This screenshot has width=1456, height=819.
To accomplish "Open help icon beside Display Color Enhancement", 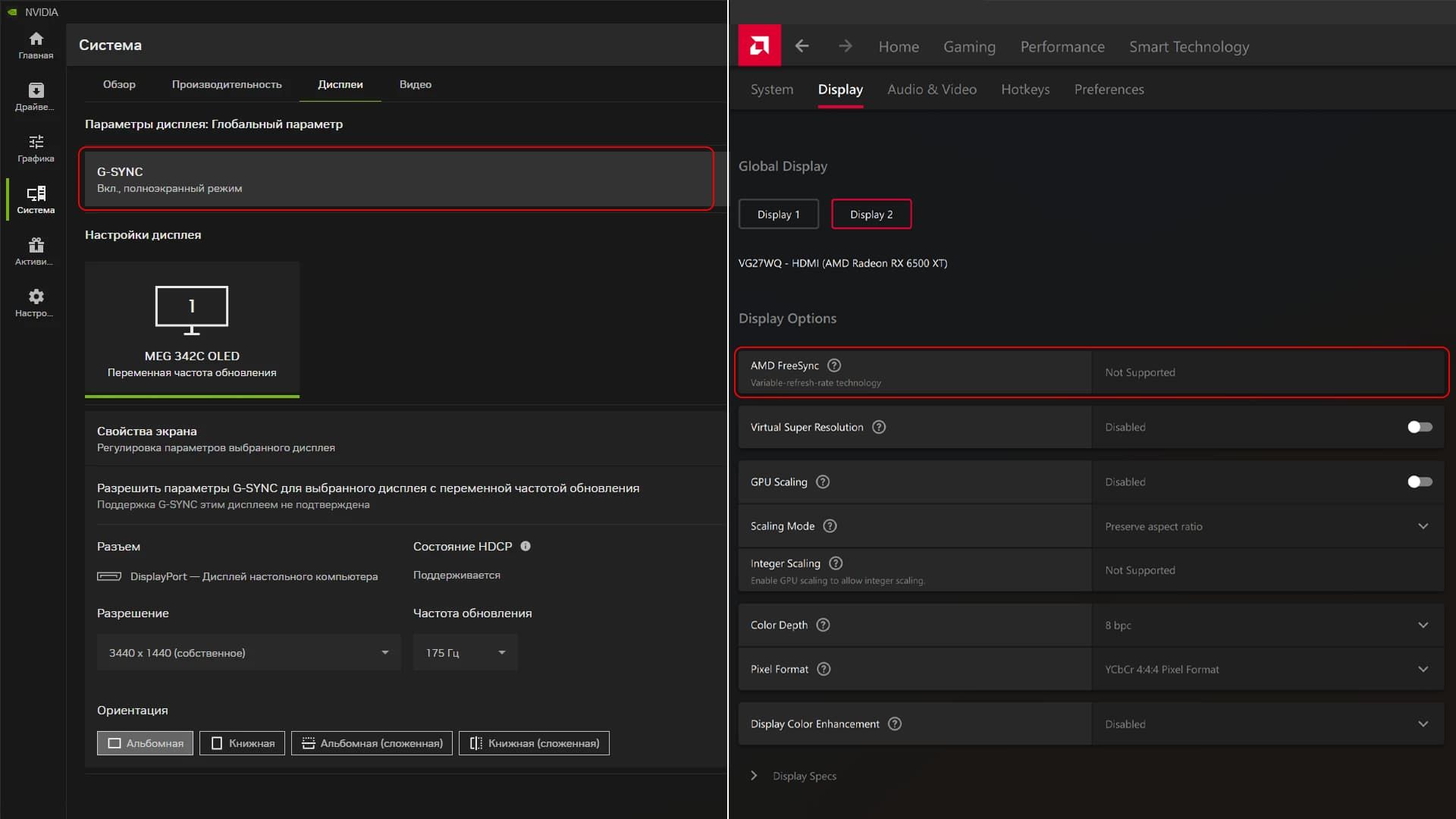I will [x=895, y=723].
